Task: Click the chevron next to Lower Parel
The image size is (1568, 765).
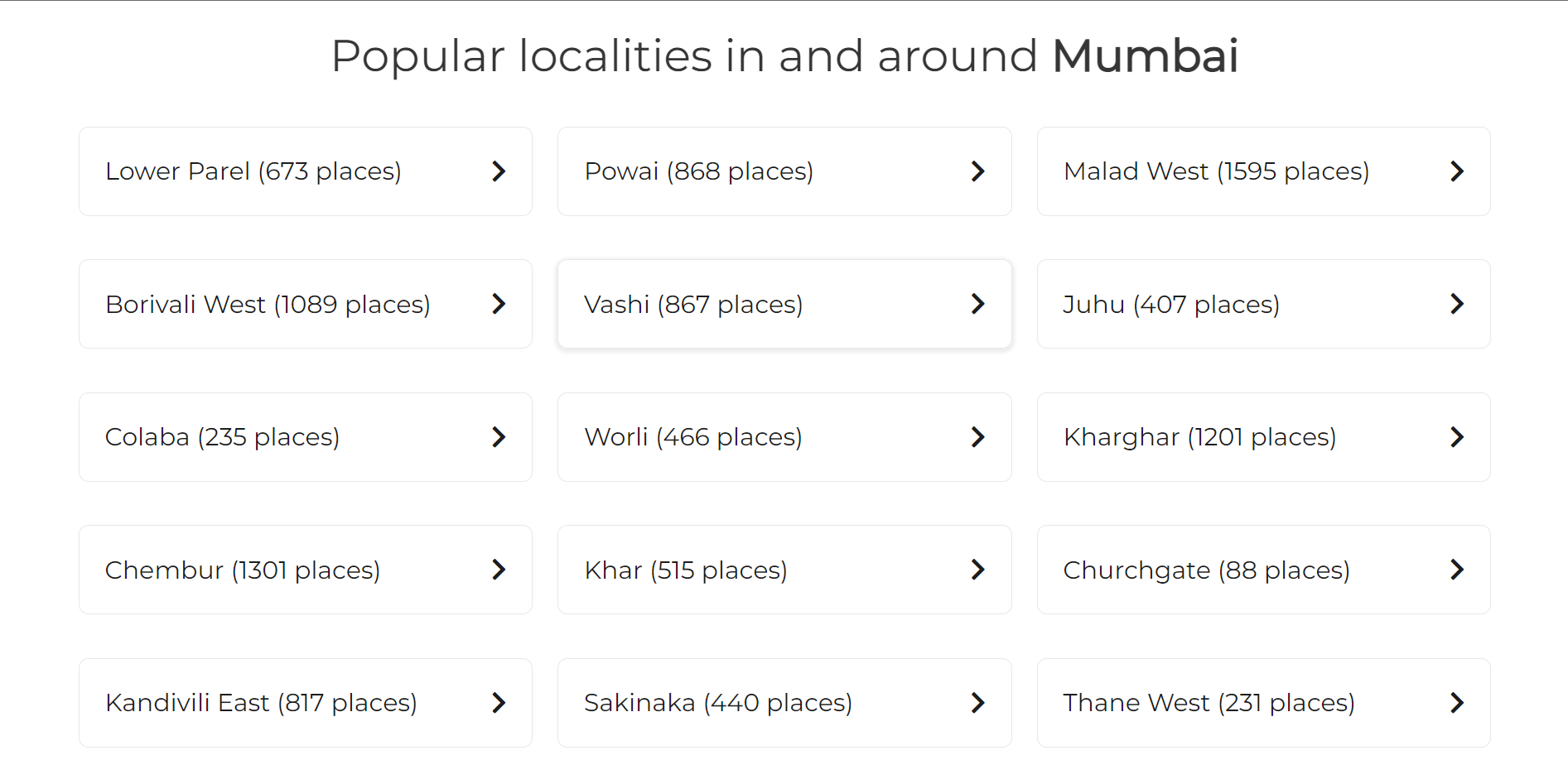Action: pyautogui.click(x=499, y=171)
